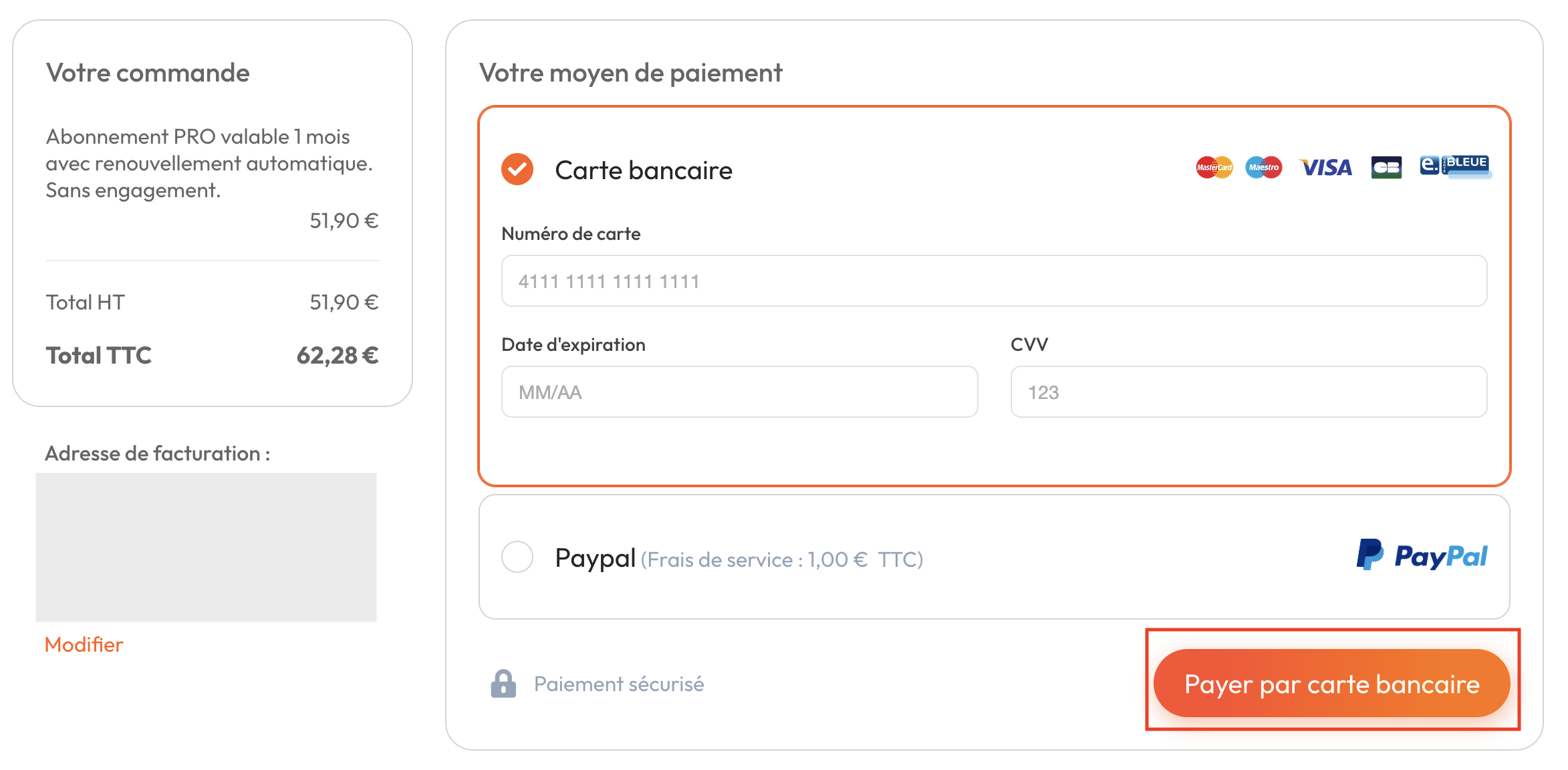This screenshot has width=1568, height=770.
Task: Click the Modifier billing address link
Action: (x=84, y=644)
